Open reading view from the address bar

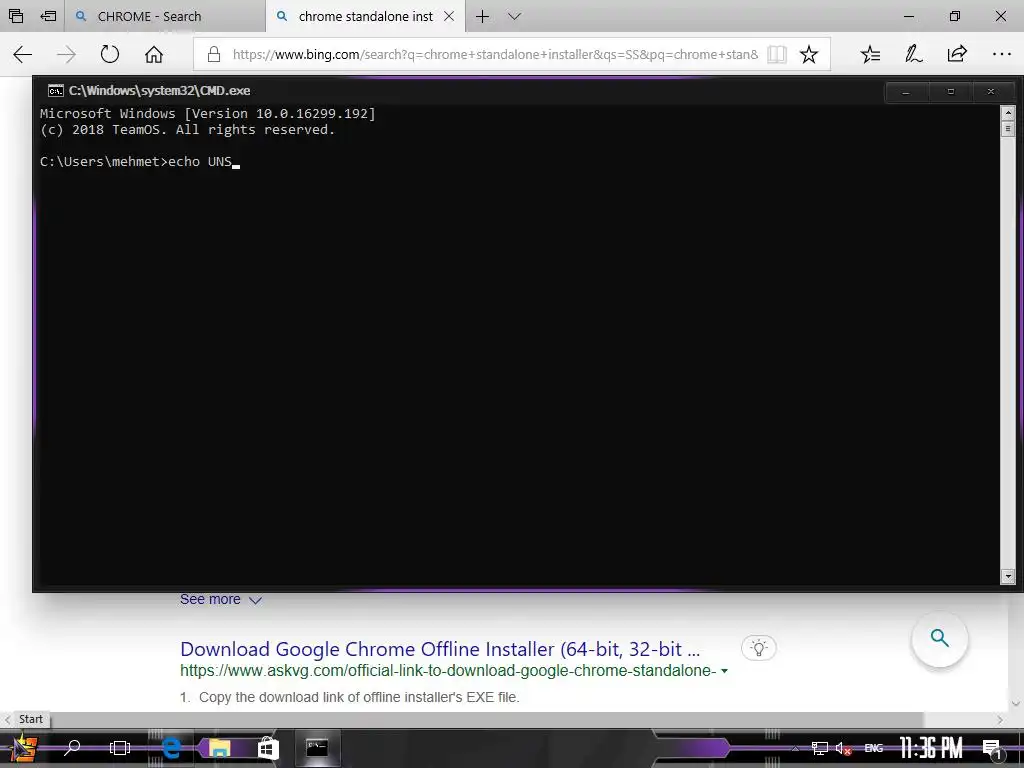(x=776, y=54)
